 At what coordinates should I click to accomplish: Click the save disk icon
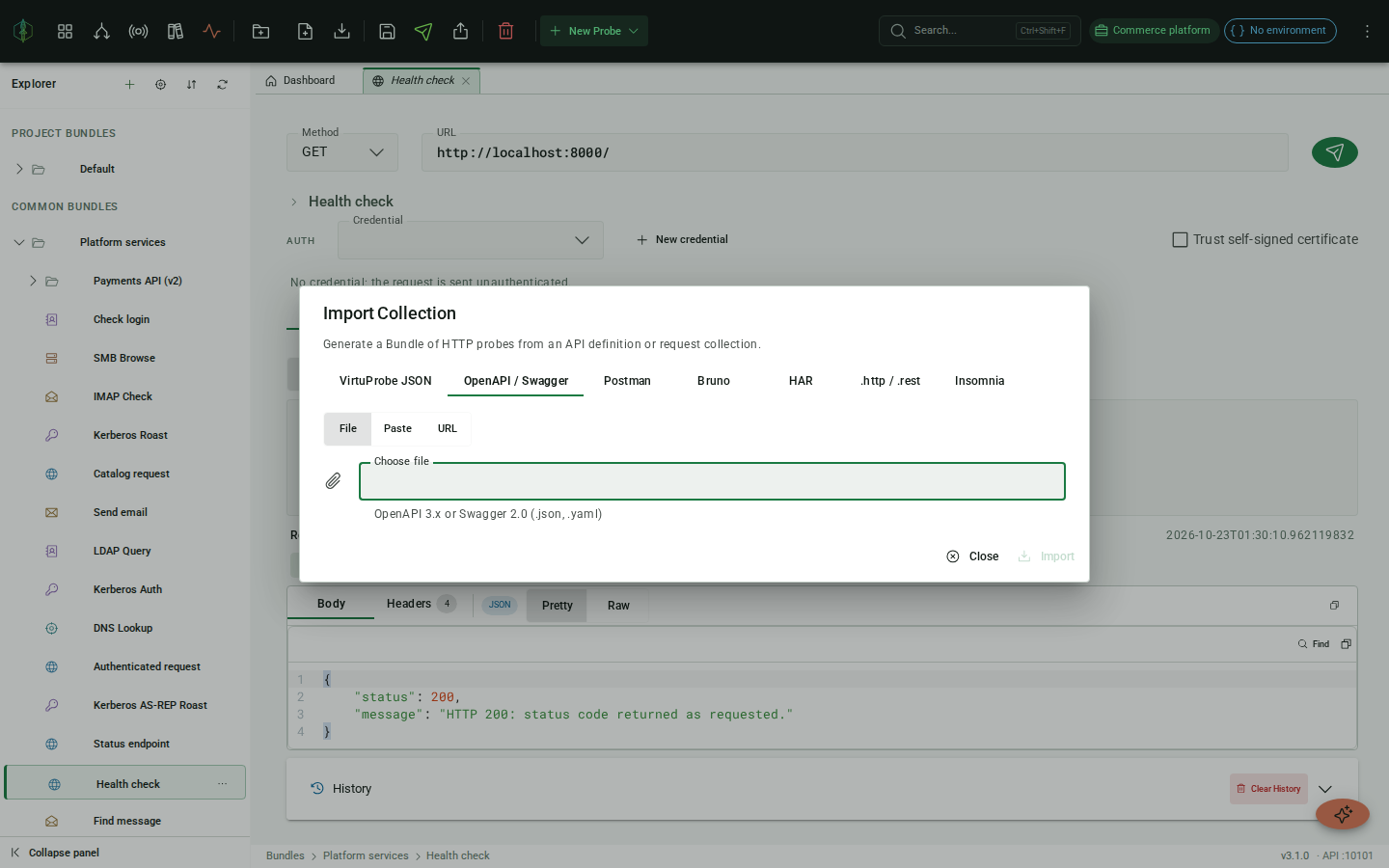[x=387, y=31]
